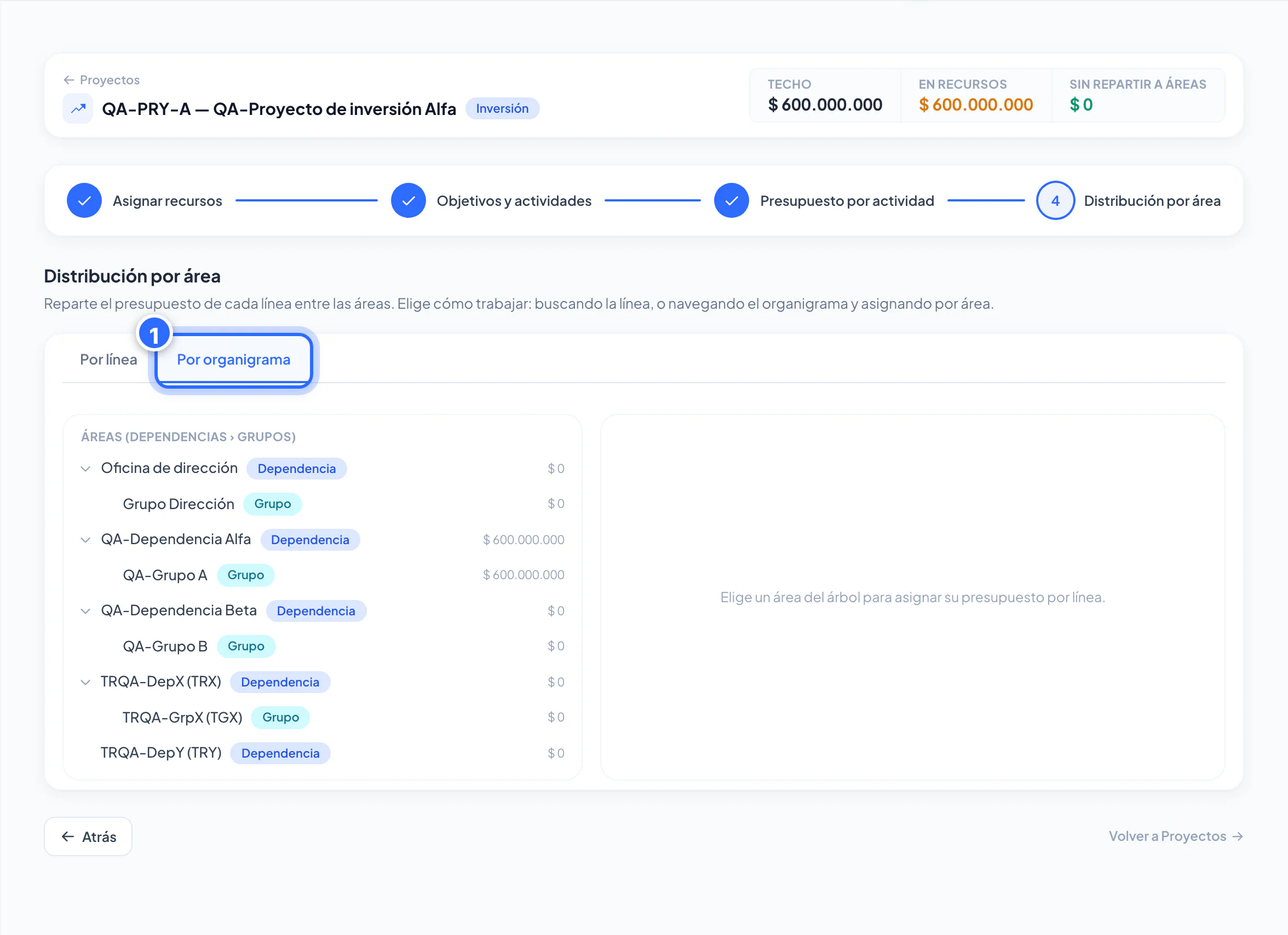Image resolution: width=1288 pixels, height=935 pixels.
Task: Click the arrow icon after Volver a Proyectos
Action: [1237, 836]
